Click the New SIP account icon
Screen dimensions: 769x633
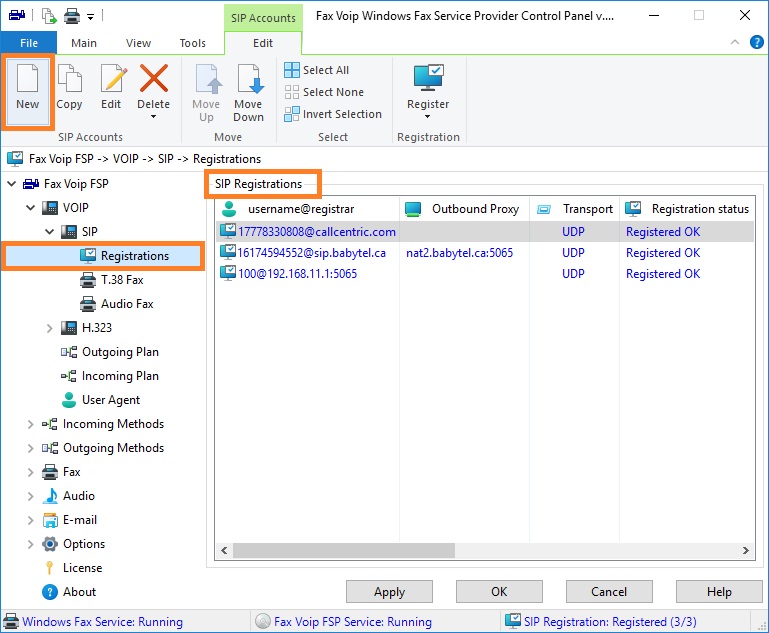pos(27,78)
